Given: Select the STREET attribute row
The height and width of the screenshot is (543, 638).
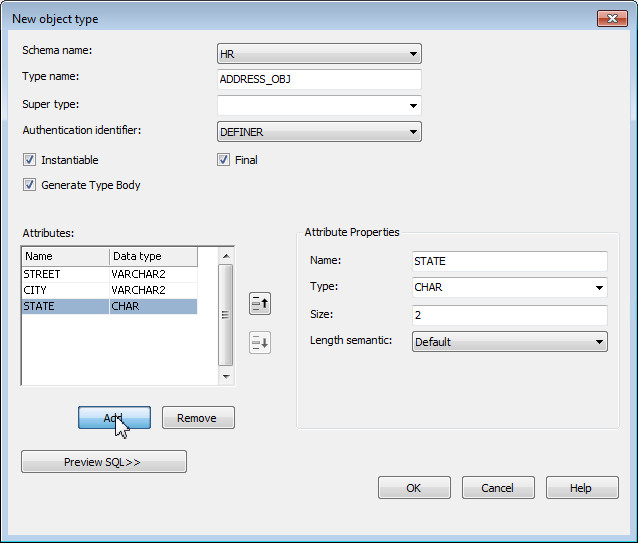Looking at the screenshot, I should (x=109, y=274).
